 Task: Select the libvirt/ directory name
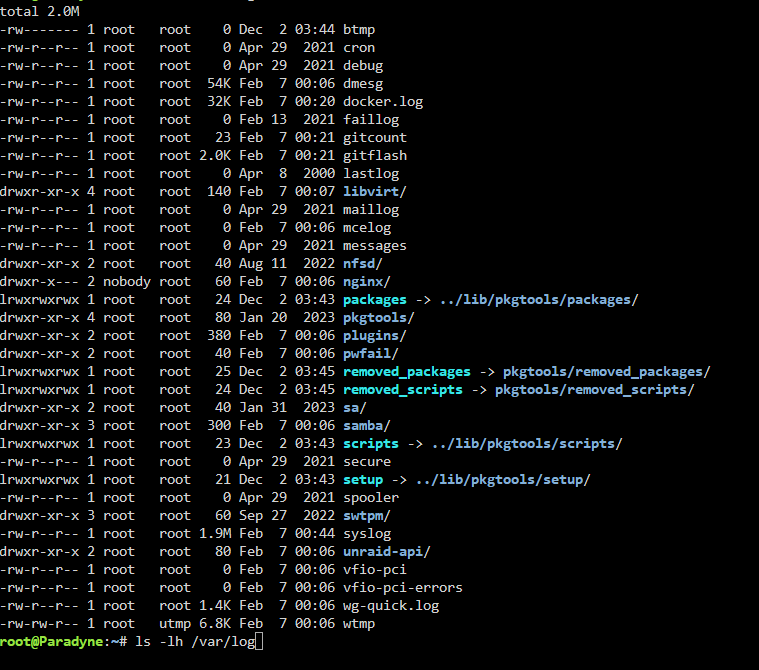[x=375, y=191]
